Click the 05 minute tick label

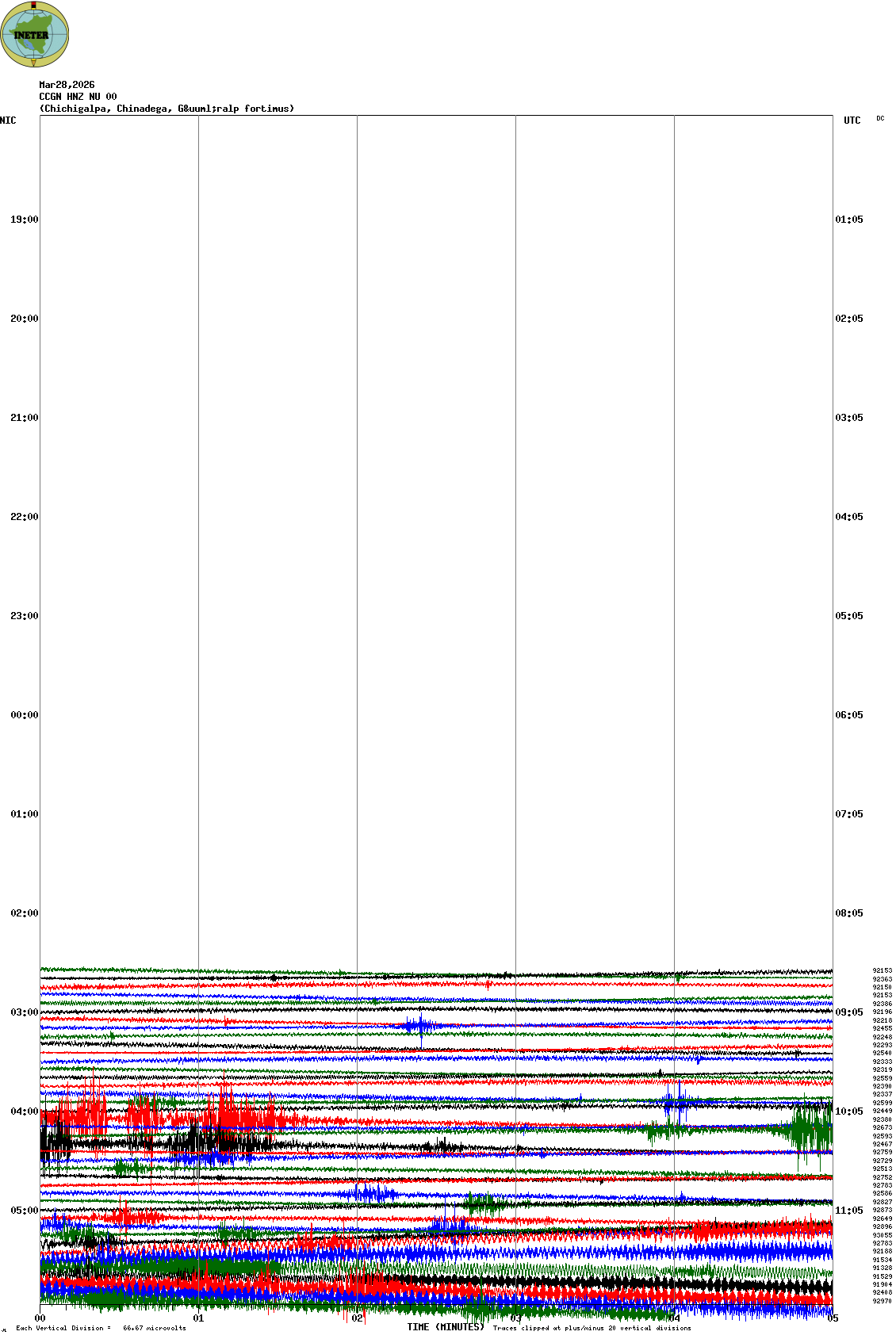tap(833, 1318)
